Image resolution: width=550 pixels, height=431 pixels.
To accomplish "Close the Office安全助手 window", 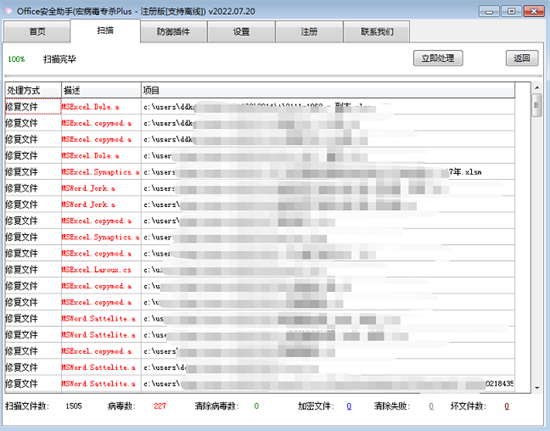I will pyautogui.click(x=534, y=11).
